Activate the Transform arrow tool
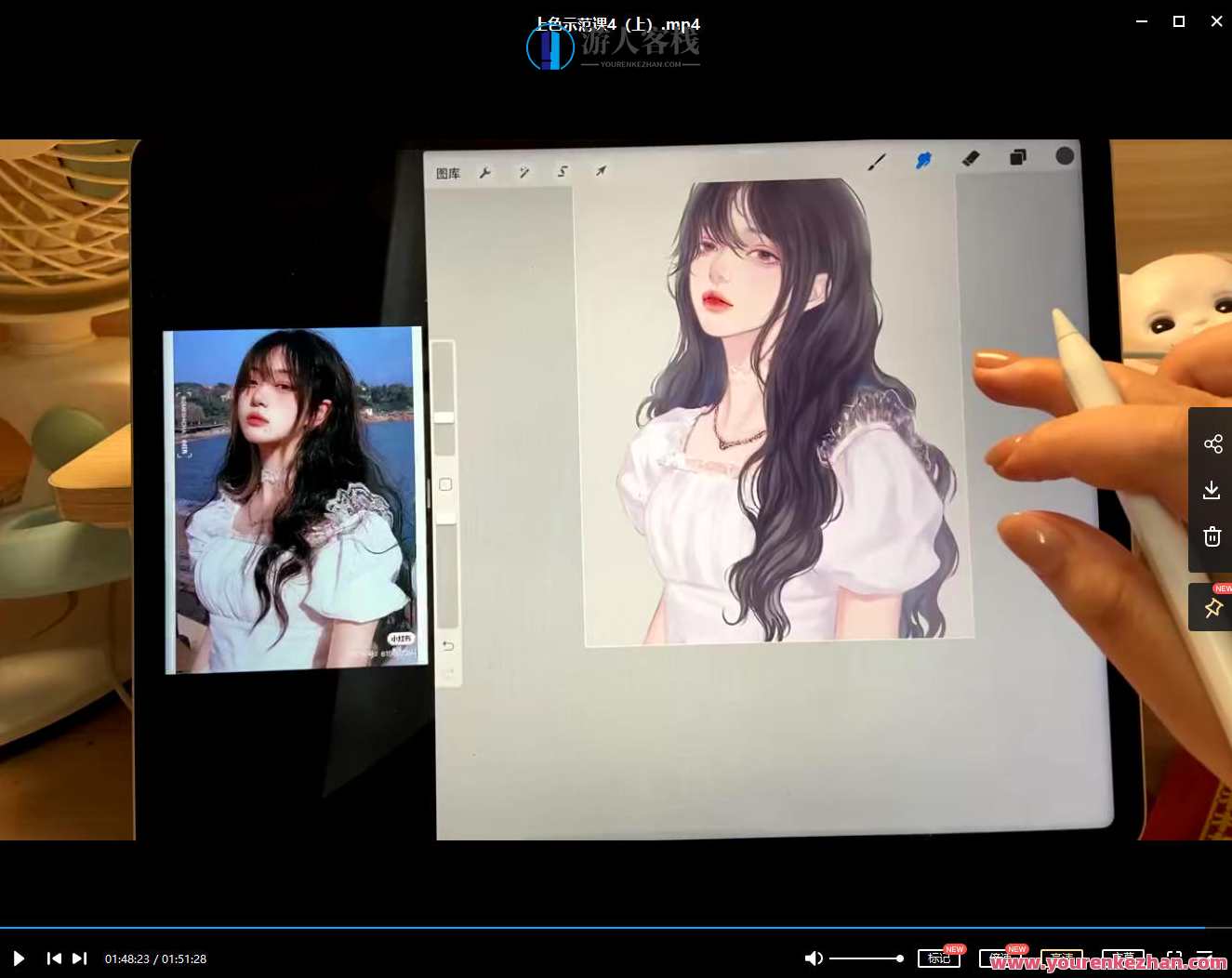 click(x=602, y=171)
